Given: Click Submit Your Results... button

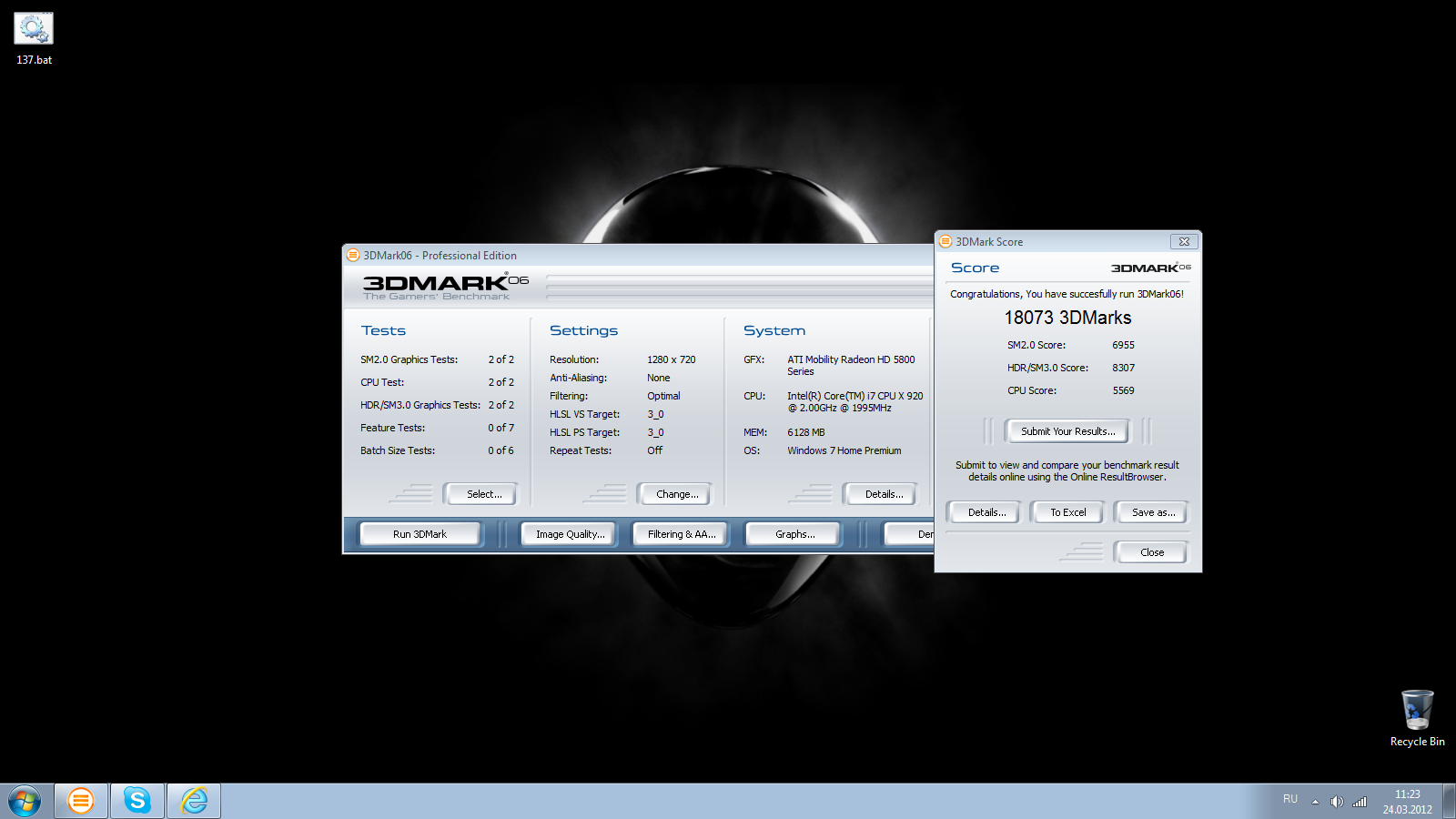Looking at the screenshot, I should tap(1067, 431).
